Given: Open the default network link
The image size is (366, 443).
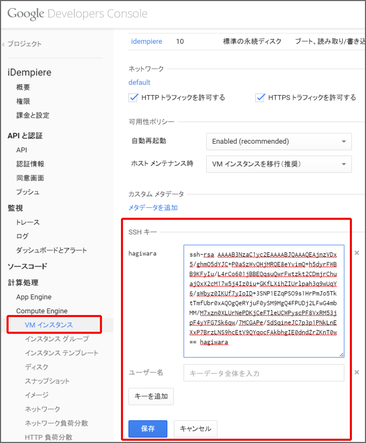Looking at the screenshot, I should click(139, 82).
